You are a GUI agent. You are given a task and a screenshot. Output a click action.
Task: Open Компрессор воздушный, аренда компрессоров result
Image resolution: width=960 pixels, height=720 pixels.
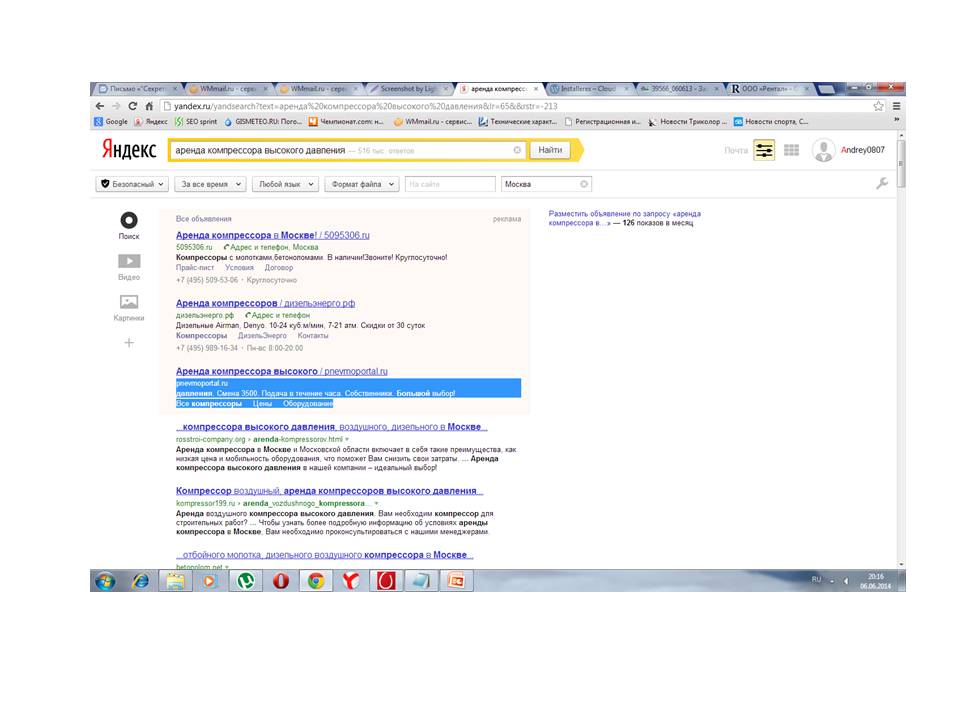click(x=329, y=491)
